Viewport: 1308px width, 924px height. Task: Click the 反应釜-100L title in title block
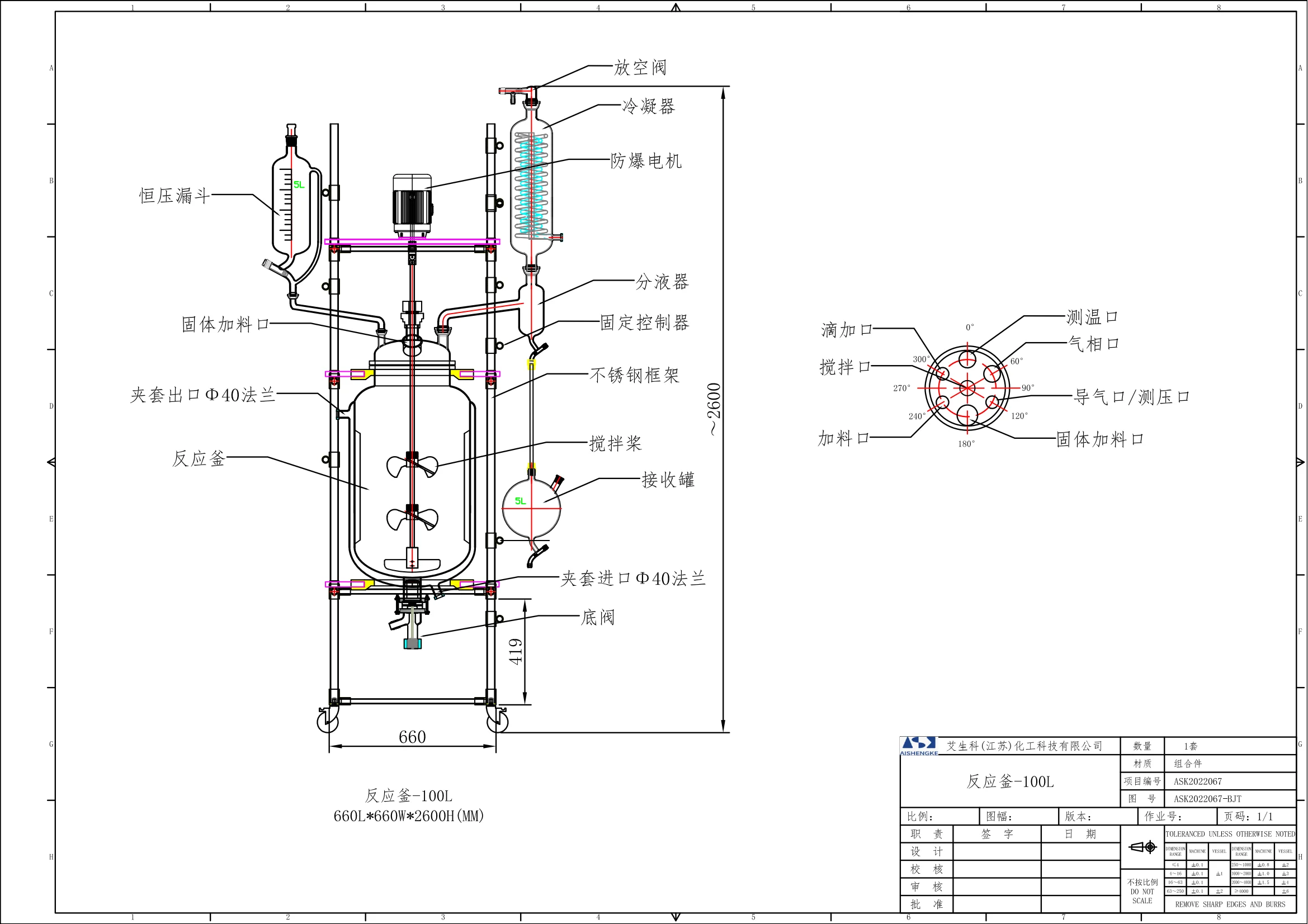tap(1009, 781)
